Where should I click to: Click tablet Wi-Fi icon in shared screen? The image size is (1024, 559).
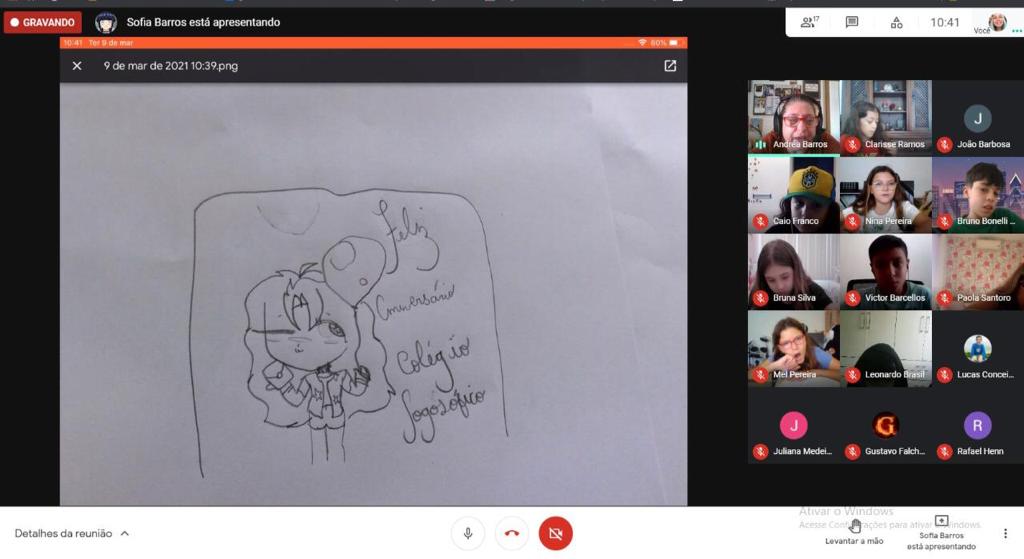click(x=642, y=42)
